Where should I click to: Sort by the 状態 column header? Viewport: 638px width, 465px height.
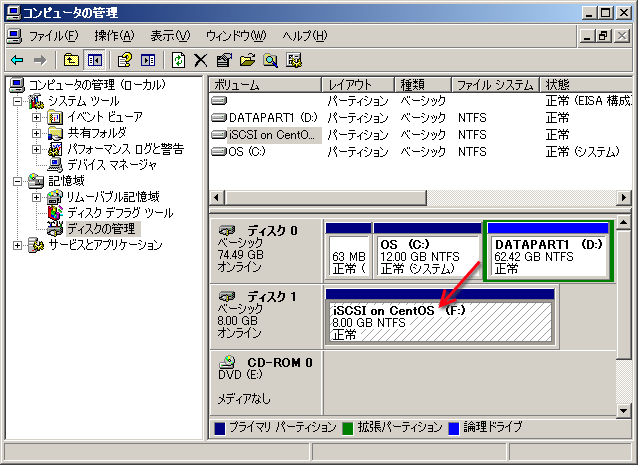586,85
